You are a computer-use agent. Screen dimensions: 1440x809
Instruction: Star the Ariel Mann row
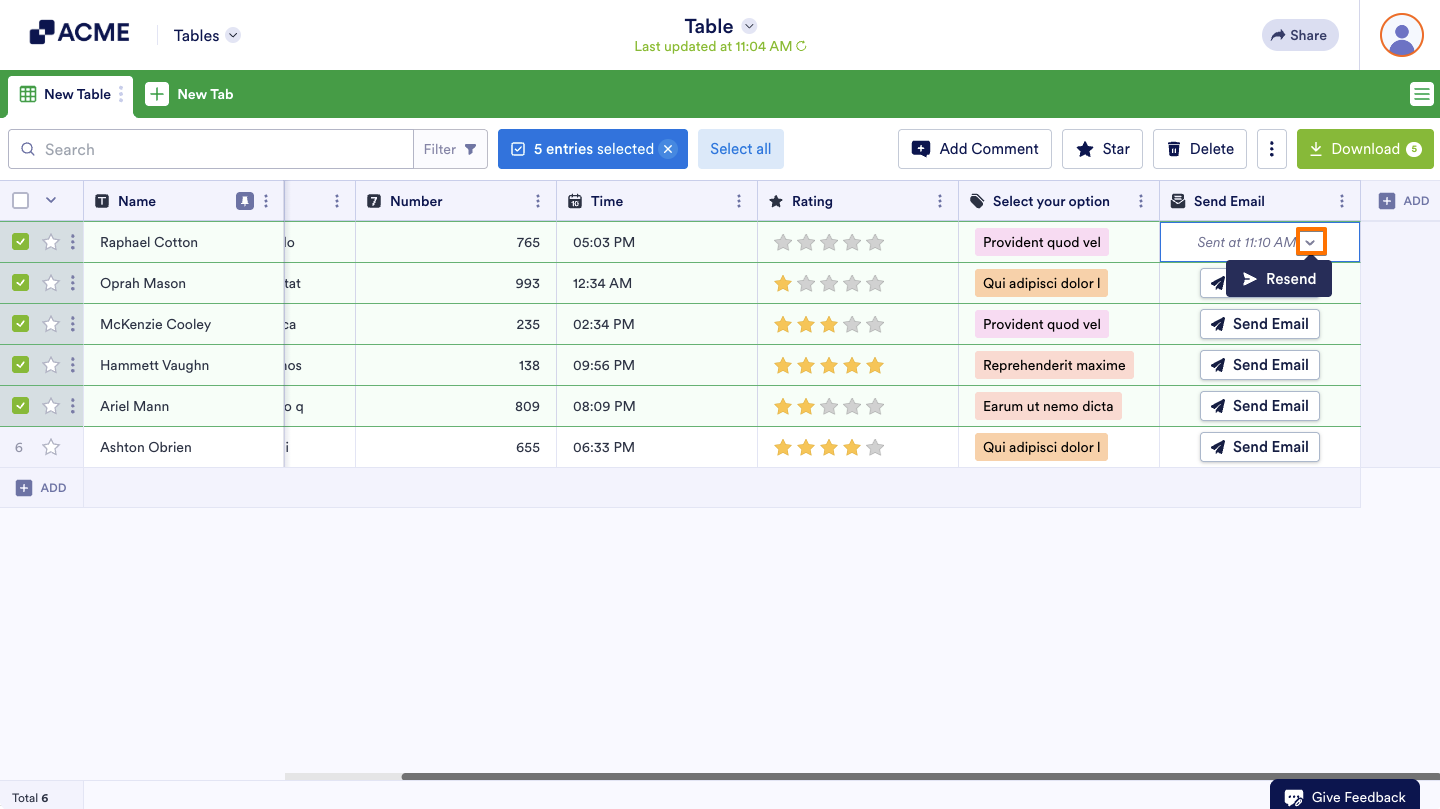pyautogui.click(x=51, y=406)
